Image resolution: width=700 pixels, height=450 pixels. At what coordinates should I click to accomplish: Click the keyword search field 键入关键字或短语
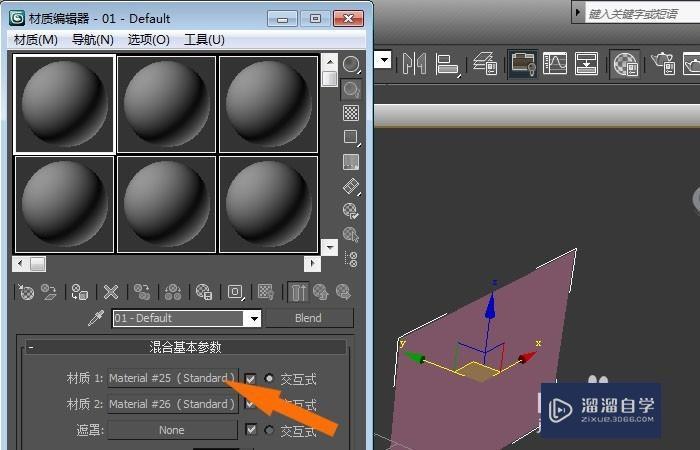(642, 13)
